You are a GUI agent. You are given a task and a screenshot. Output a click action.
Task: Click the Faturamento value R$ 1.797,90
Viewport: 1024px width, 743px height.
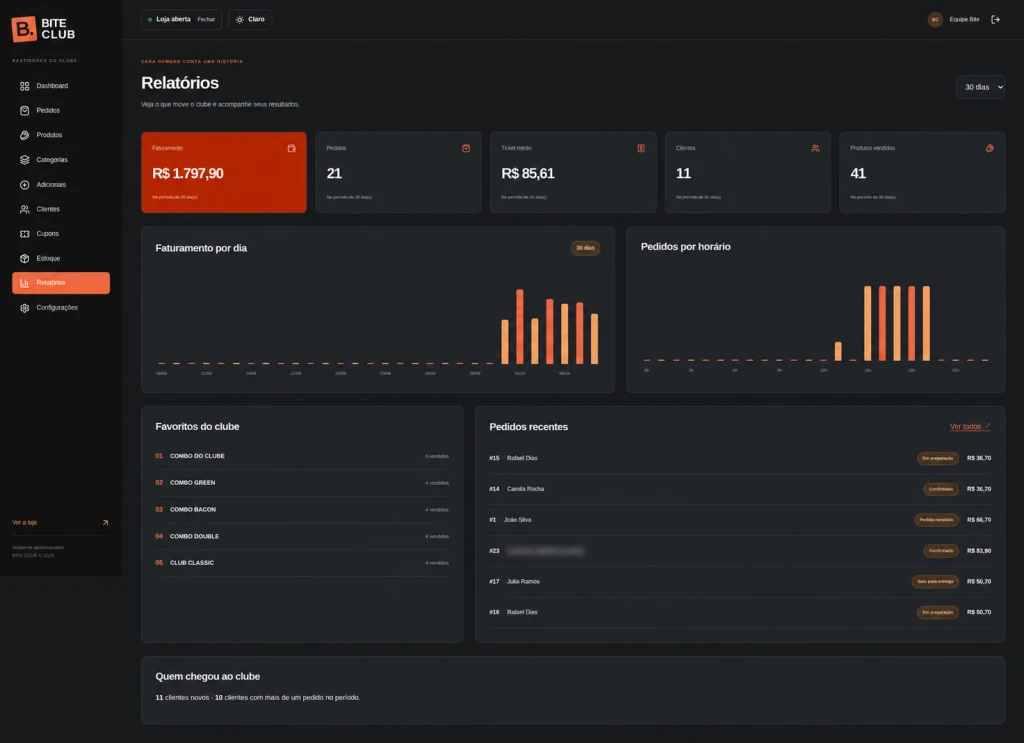coord(187,174)
